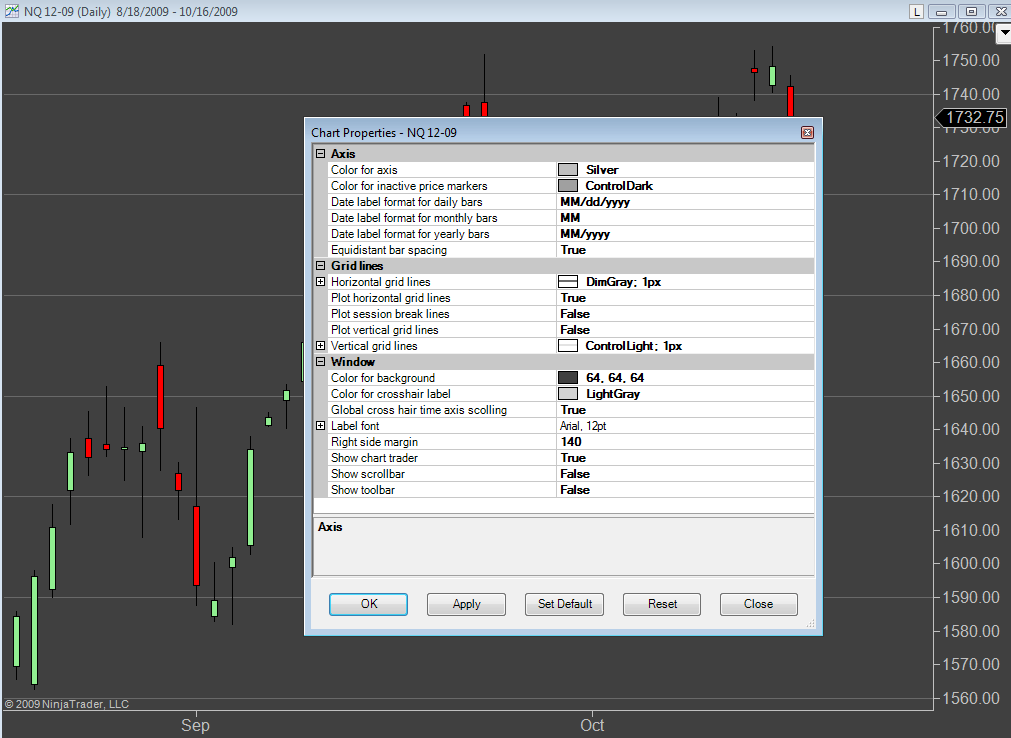The image size is (1011, 738).
Task: Click the Close button in dialog
Action: [x=758, y=604]
